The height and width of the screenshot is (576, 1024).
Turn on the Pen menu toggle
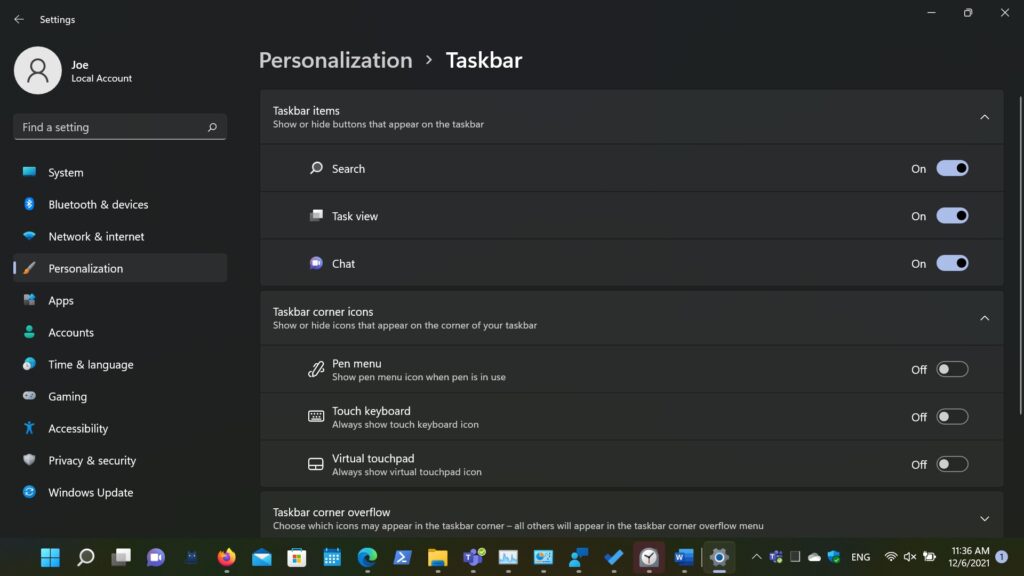(951, 370)
